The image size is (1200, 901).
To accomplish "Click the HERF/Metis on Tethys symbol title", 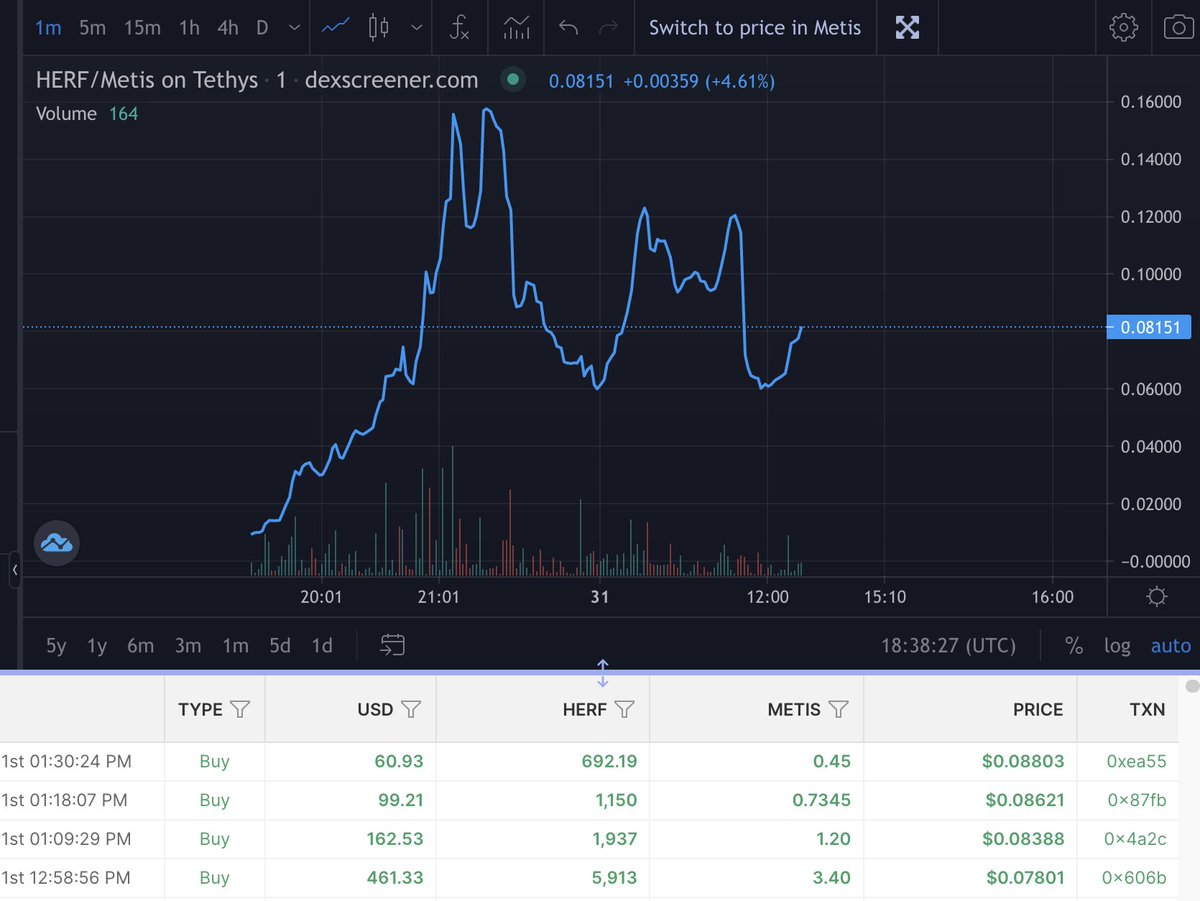I will click(147, 80).
